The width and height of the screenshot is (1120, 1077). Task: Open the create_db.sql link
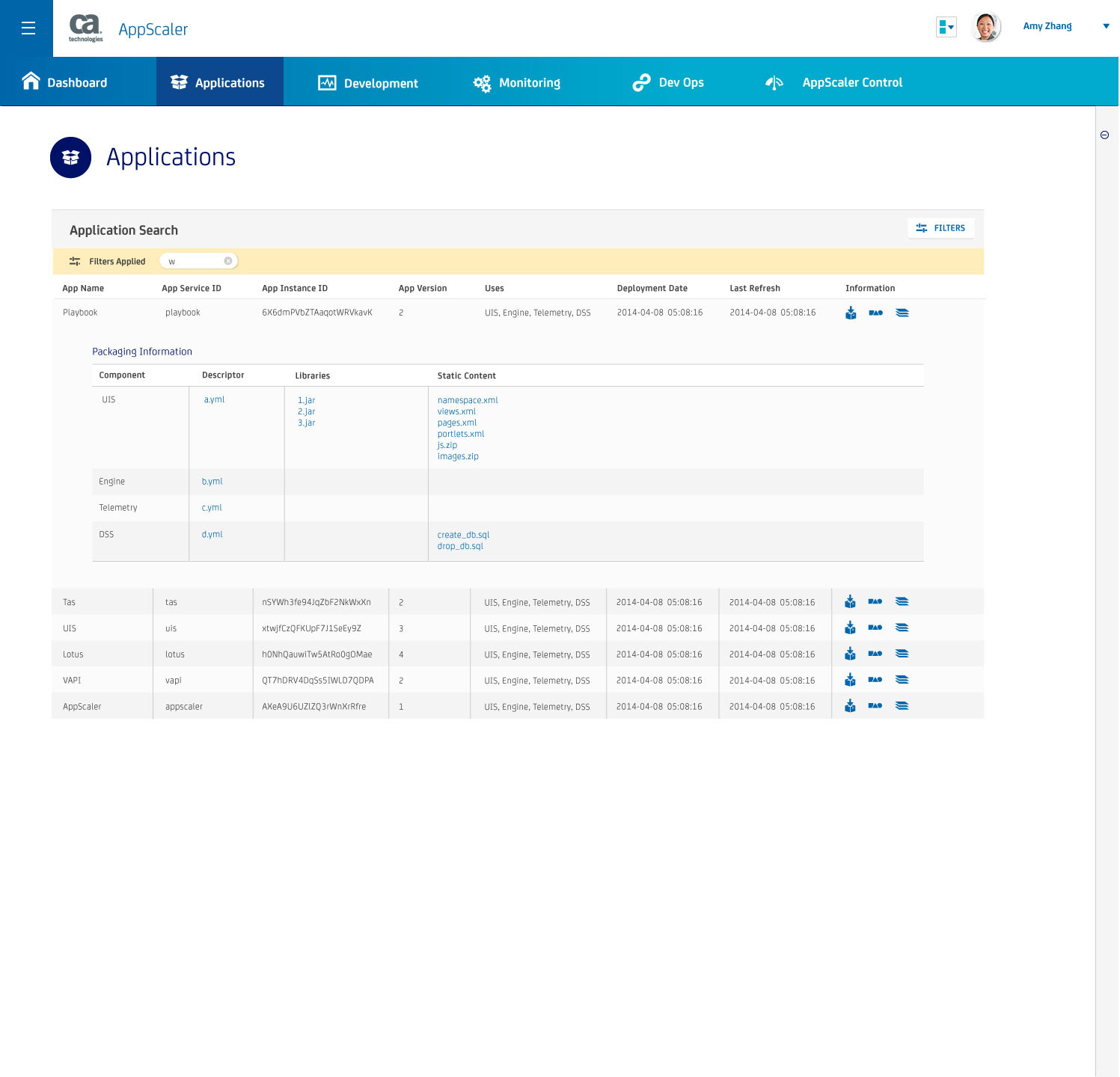463,535
